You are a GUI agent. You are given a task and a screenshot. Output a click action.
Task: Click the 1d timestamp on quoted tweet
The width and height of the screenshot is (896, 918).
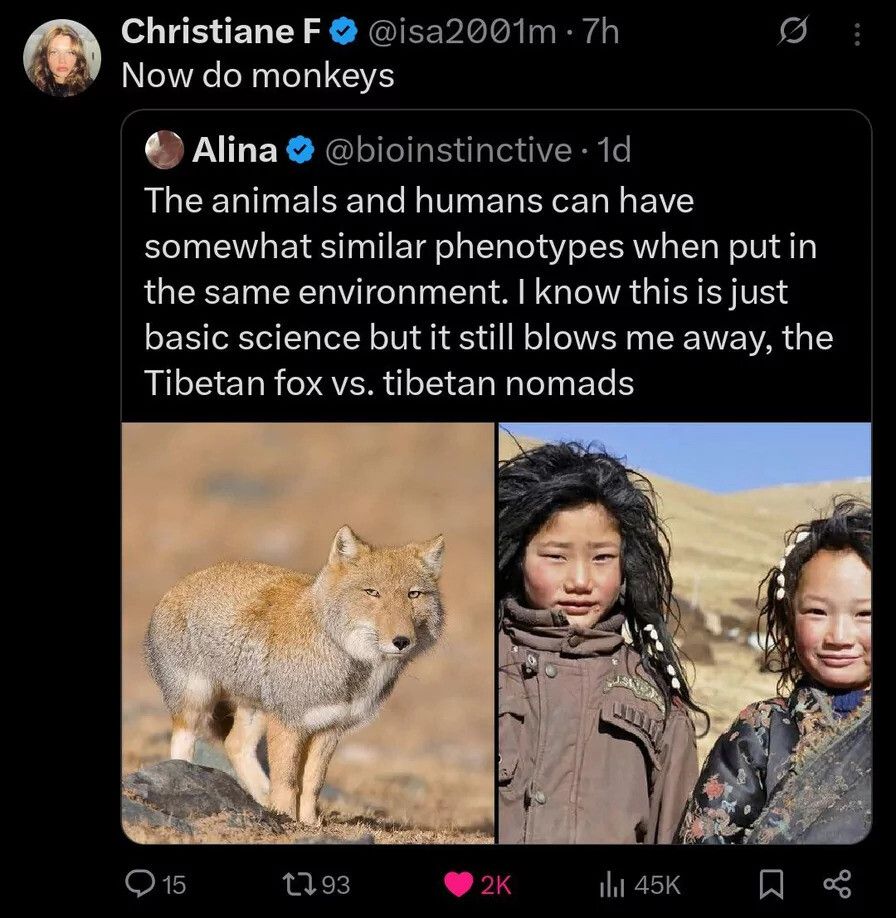click(x=613, y=150)
